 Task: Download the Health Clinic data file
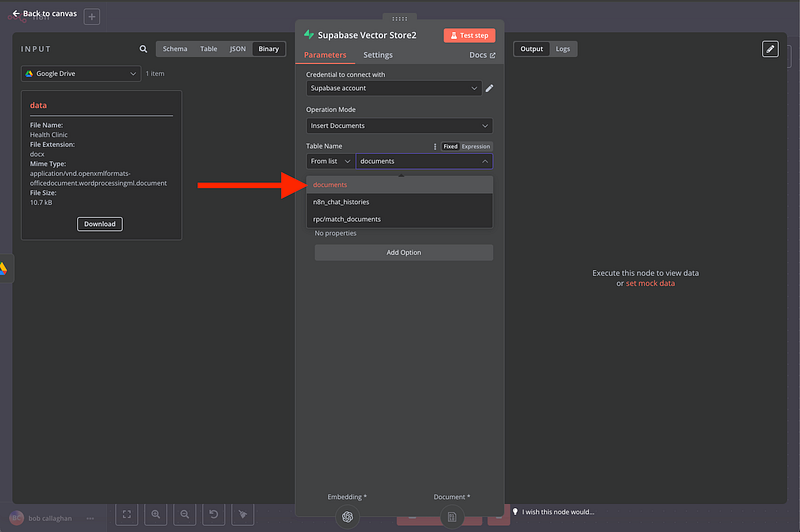pyautogui.click(x=100, y=224)
